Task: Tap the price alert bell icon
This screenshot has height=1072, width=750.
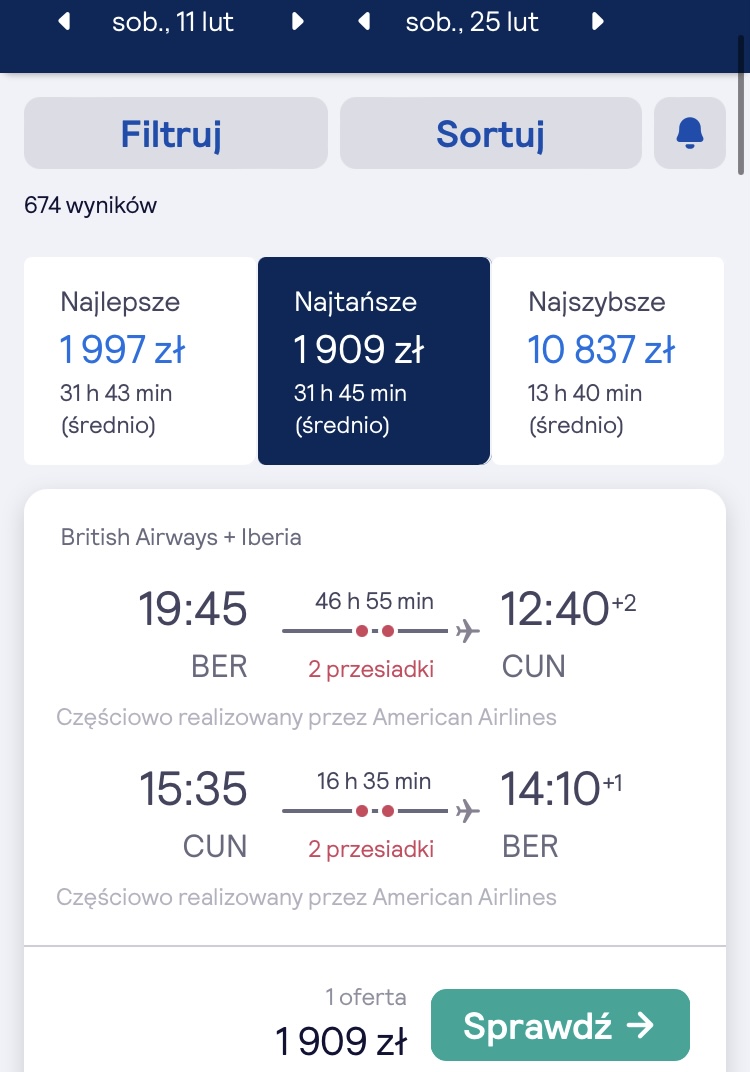Action: click(690, 133)
